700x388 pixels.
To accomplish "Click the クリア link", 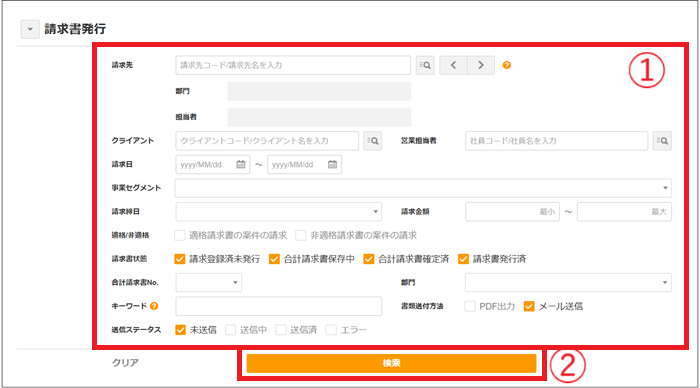I will [125, 363].
